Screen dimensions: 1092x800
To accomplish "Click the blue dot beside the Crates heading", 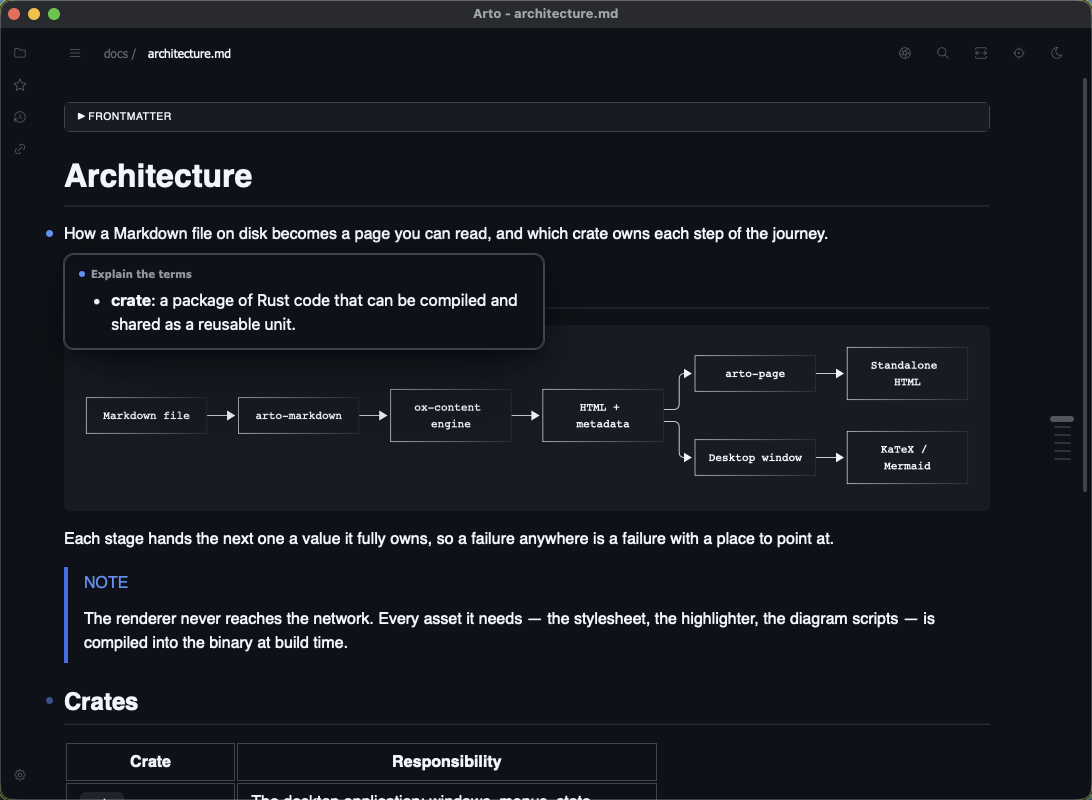I will 49,700.
